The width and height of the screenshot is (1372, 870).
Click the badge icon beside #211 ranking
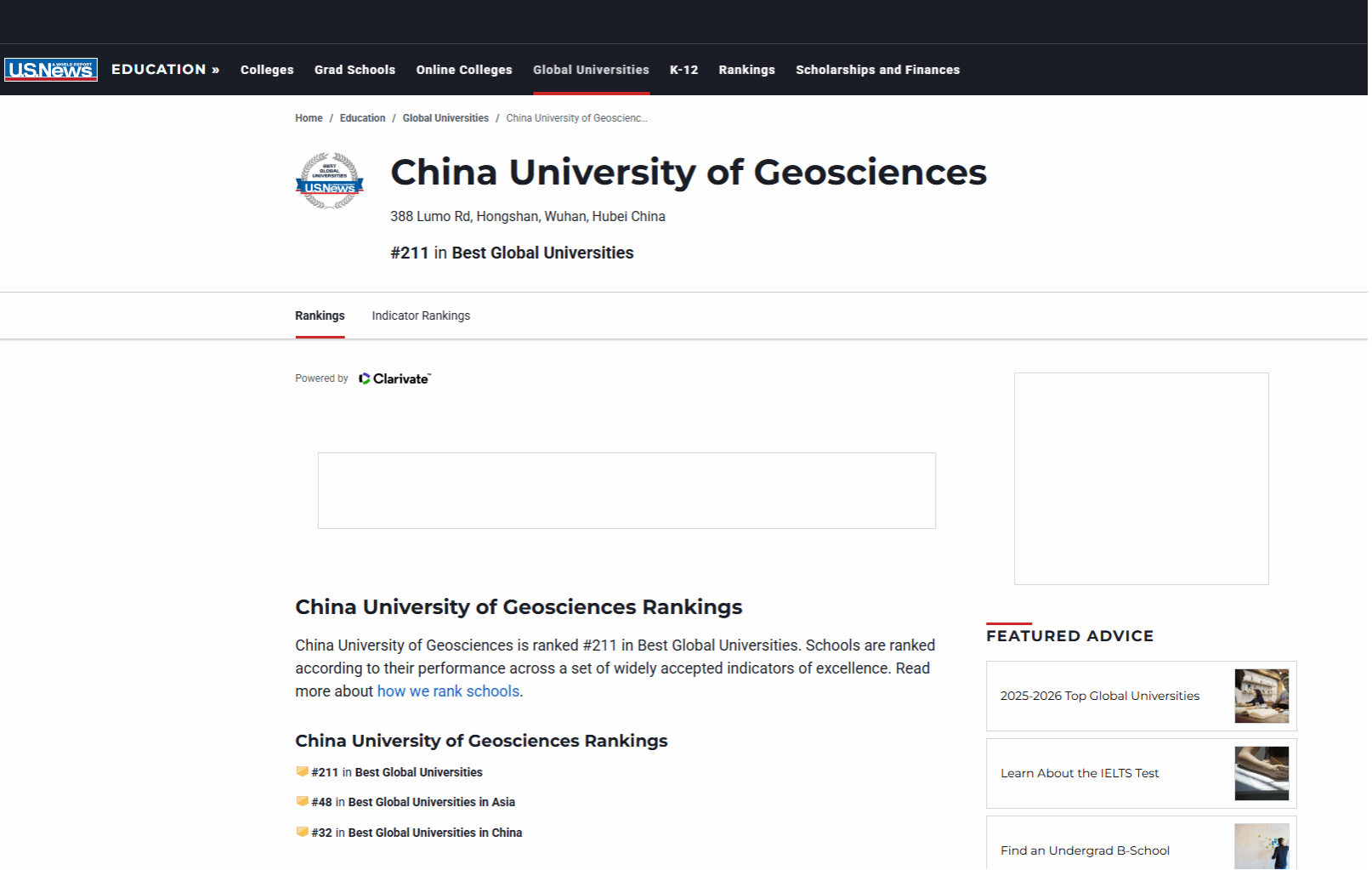click(302, 772)
